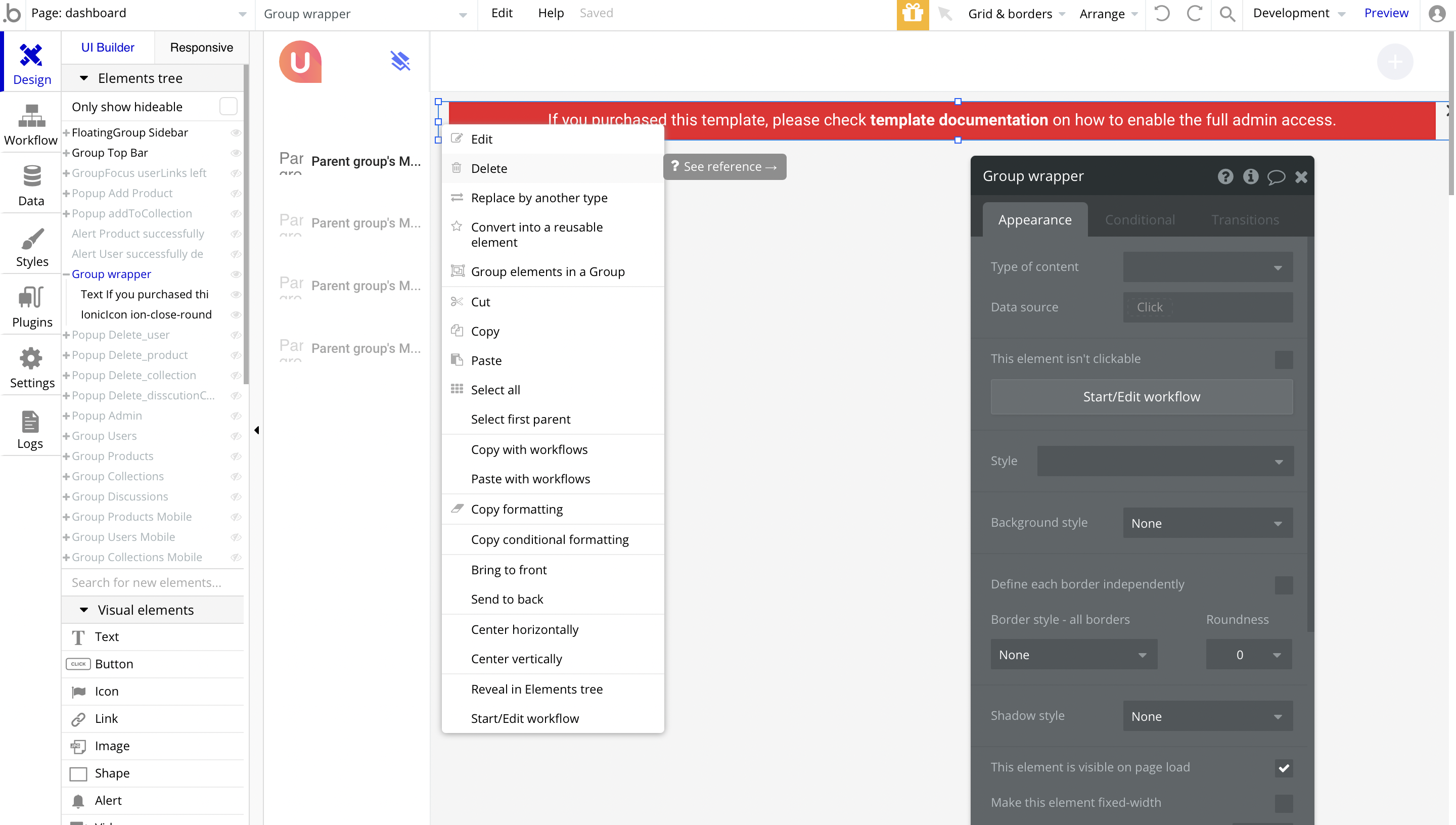The width and height of the screenshot is (1456, 825).
Task: Switch to the Conditional tab
Action: [x=1140, y=220]
